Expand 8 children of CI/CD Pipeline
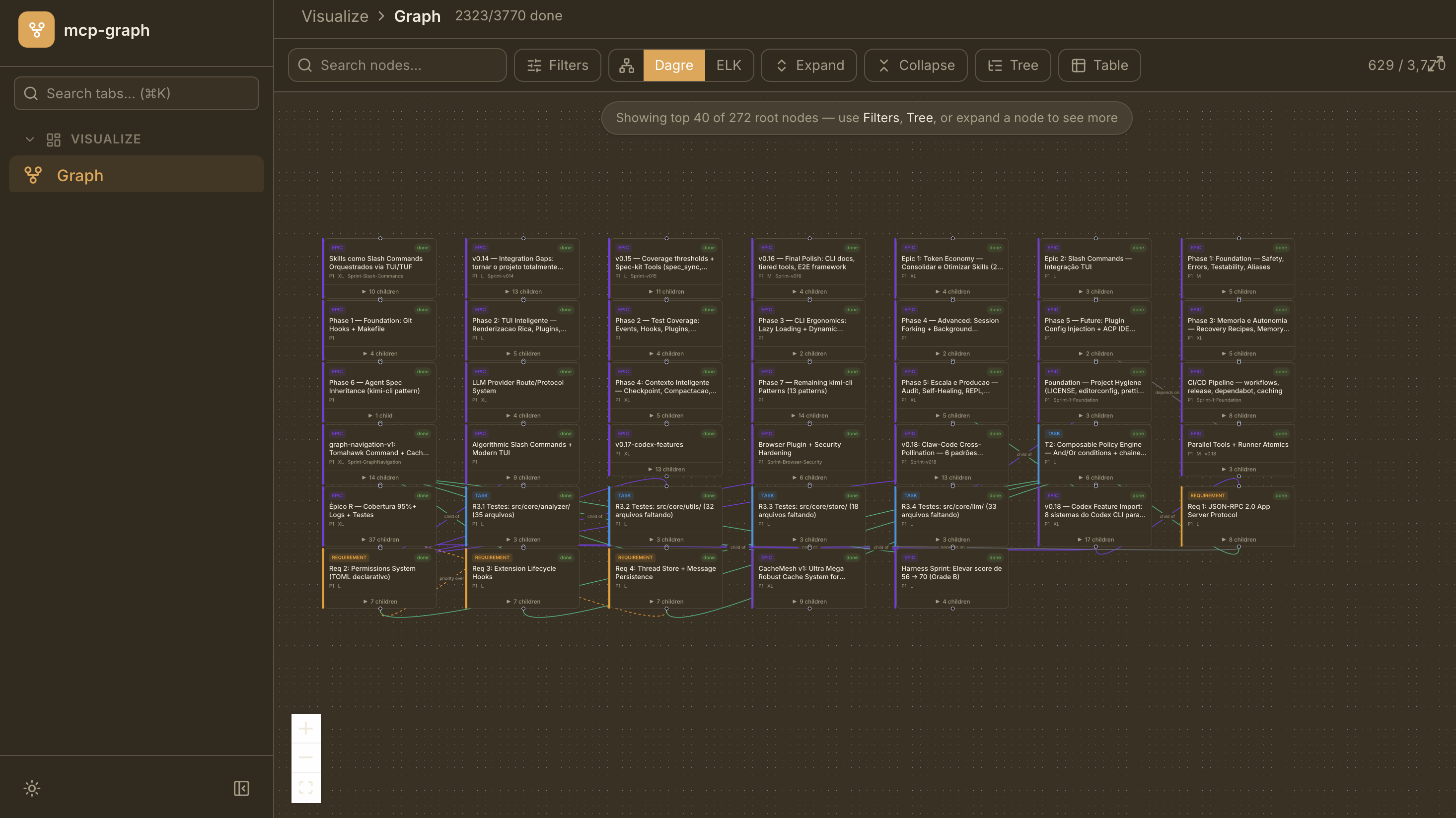The image size is (1456, 818). point(1238,416)
